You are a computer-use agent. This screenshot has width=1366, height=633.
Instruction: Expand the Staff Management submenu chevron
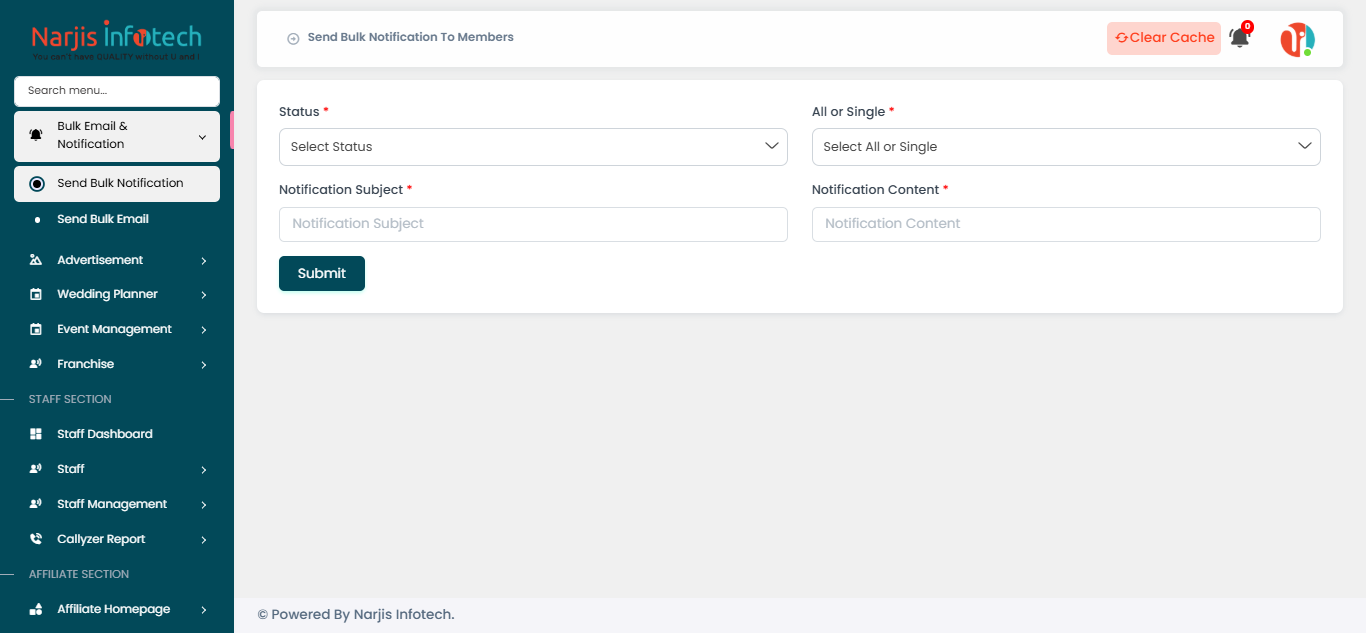point(203,505)
